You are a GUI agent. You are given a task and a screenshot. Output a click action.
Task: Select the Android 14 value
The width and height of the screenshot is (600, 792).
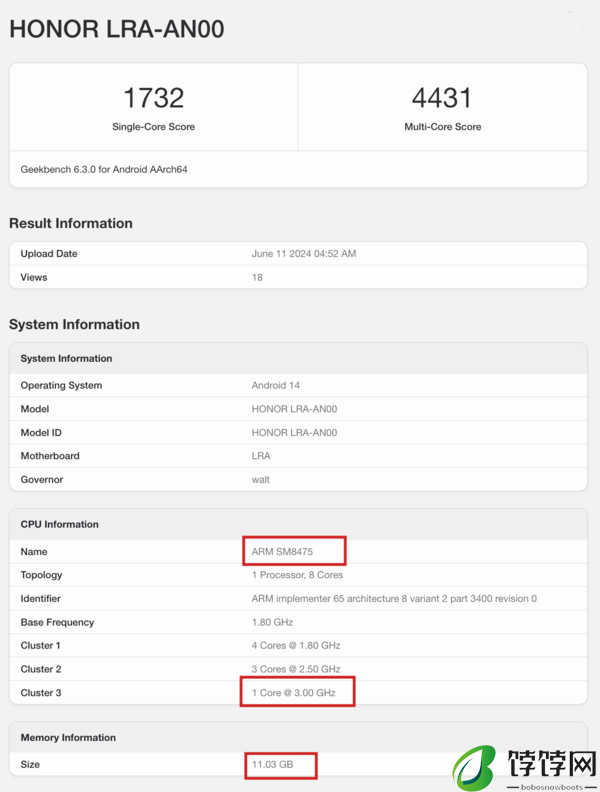(275, 385)
